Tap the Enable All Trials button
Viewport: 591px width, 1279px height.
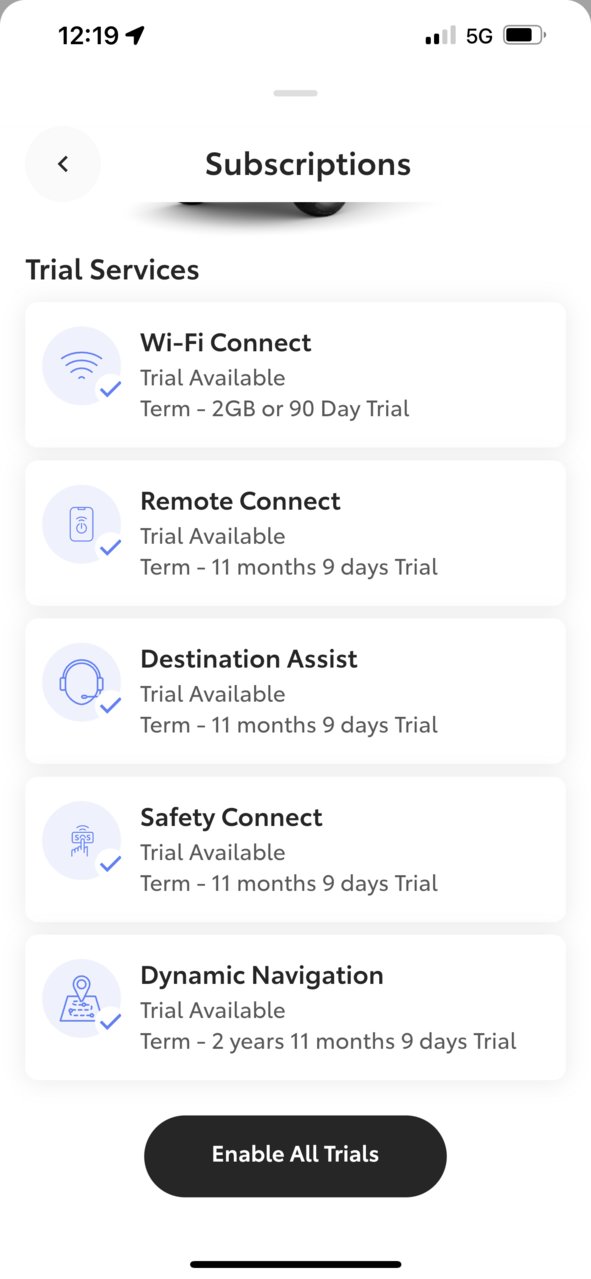point(295,1155)
